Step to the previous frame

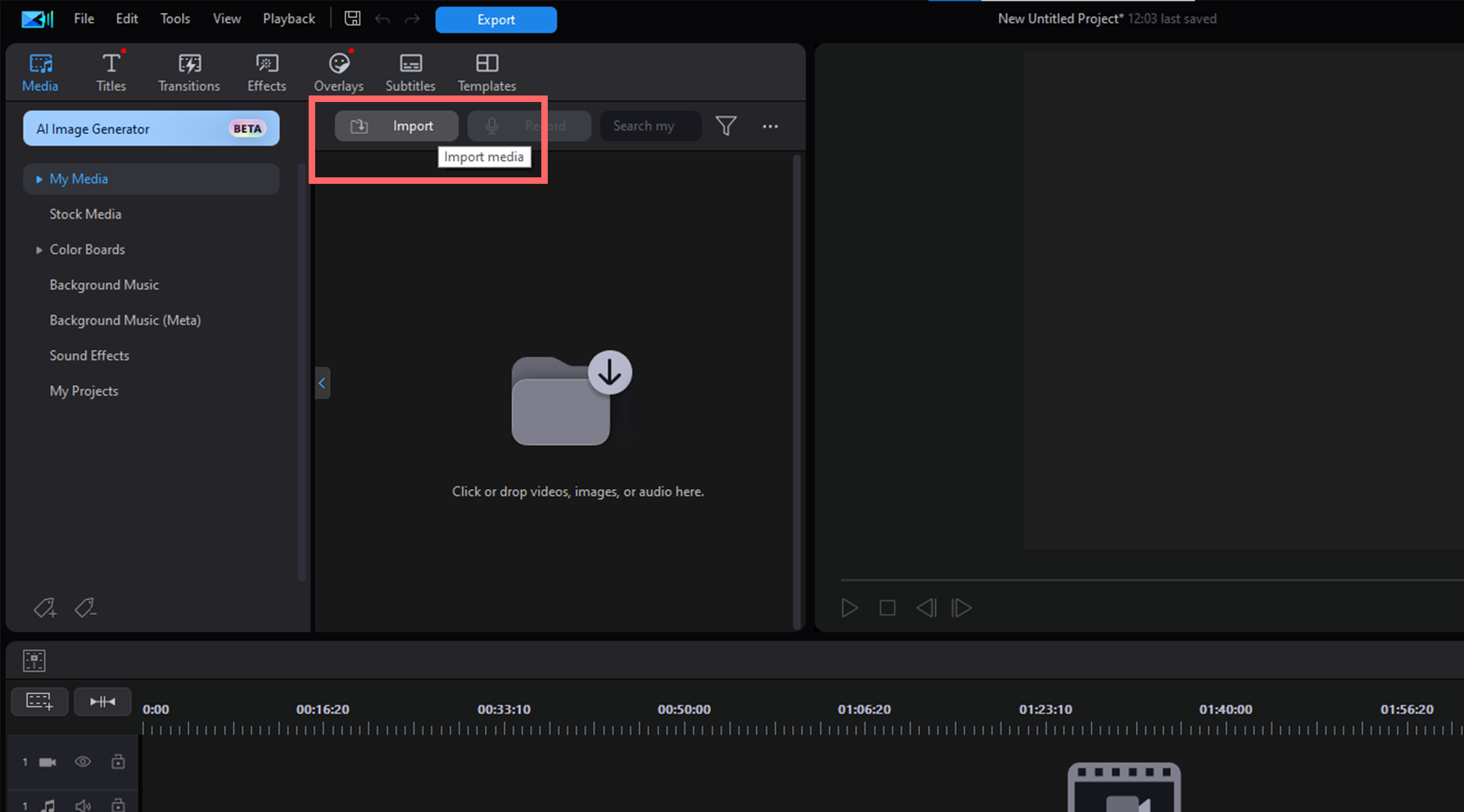click(927, 608)
